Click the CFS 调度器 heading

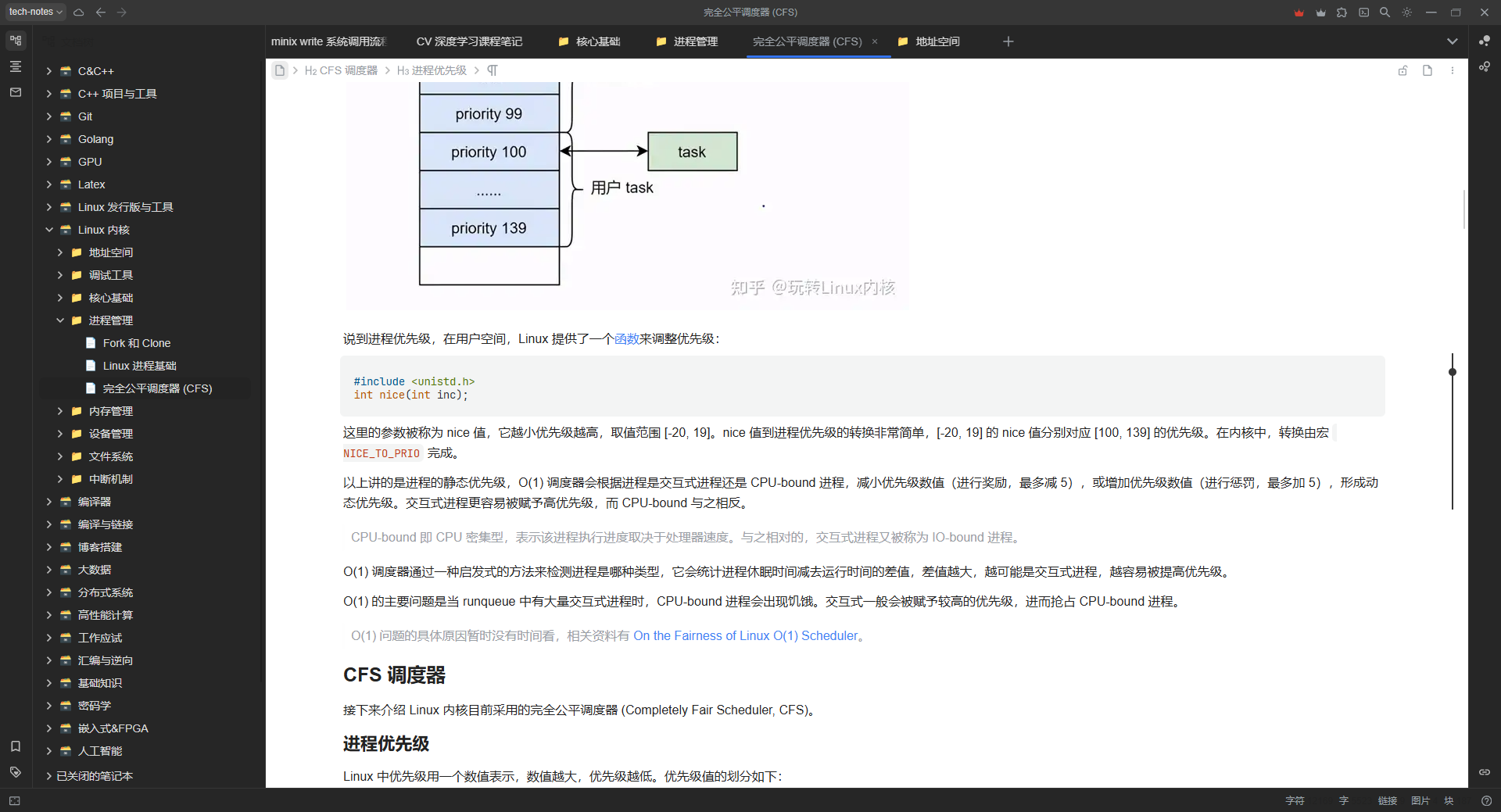point(394,675)
